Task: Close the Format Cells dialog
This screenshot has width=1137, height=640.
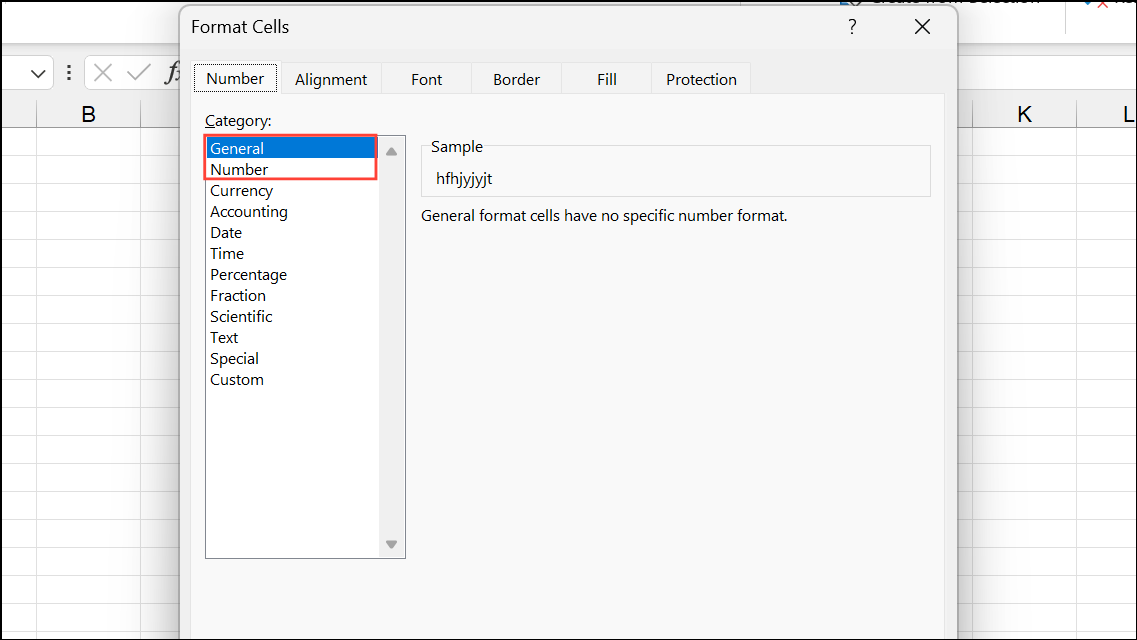Action: point(921,27)
